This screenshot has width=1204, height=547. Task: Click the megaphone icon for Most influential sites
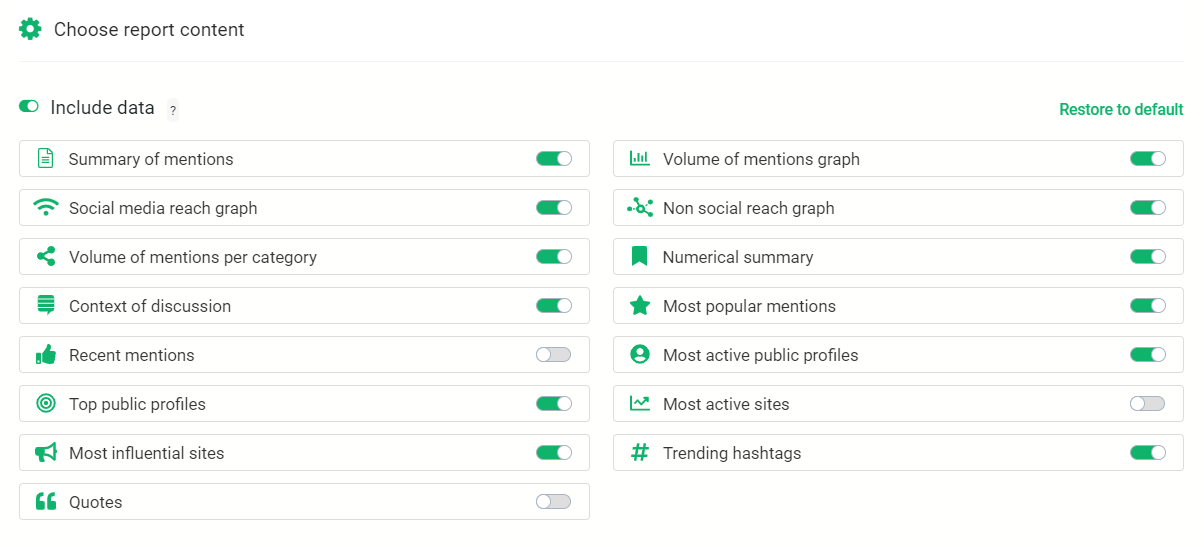[46, 453]
